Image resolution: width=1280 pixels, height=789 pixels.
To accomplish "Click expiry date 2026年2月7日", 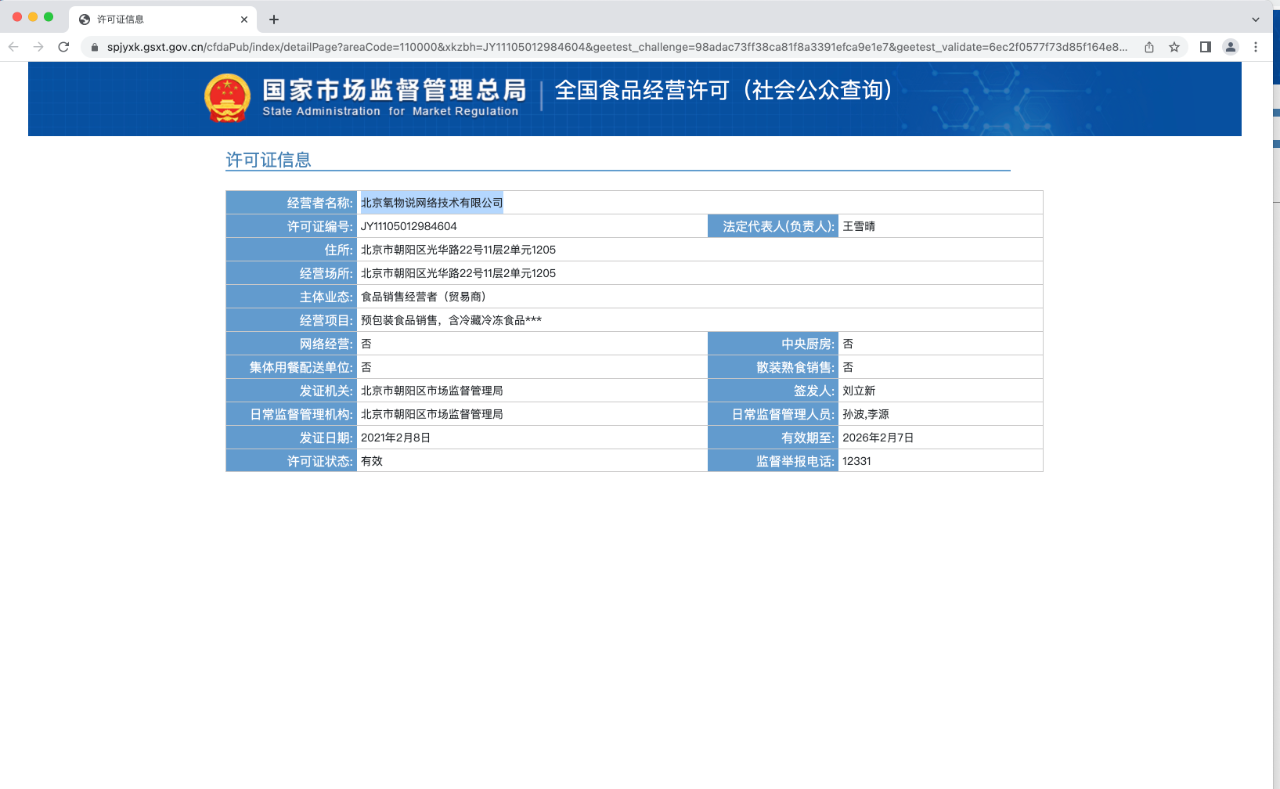I will [878, 437].
